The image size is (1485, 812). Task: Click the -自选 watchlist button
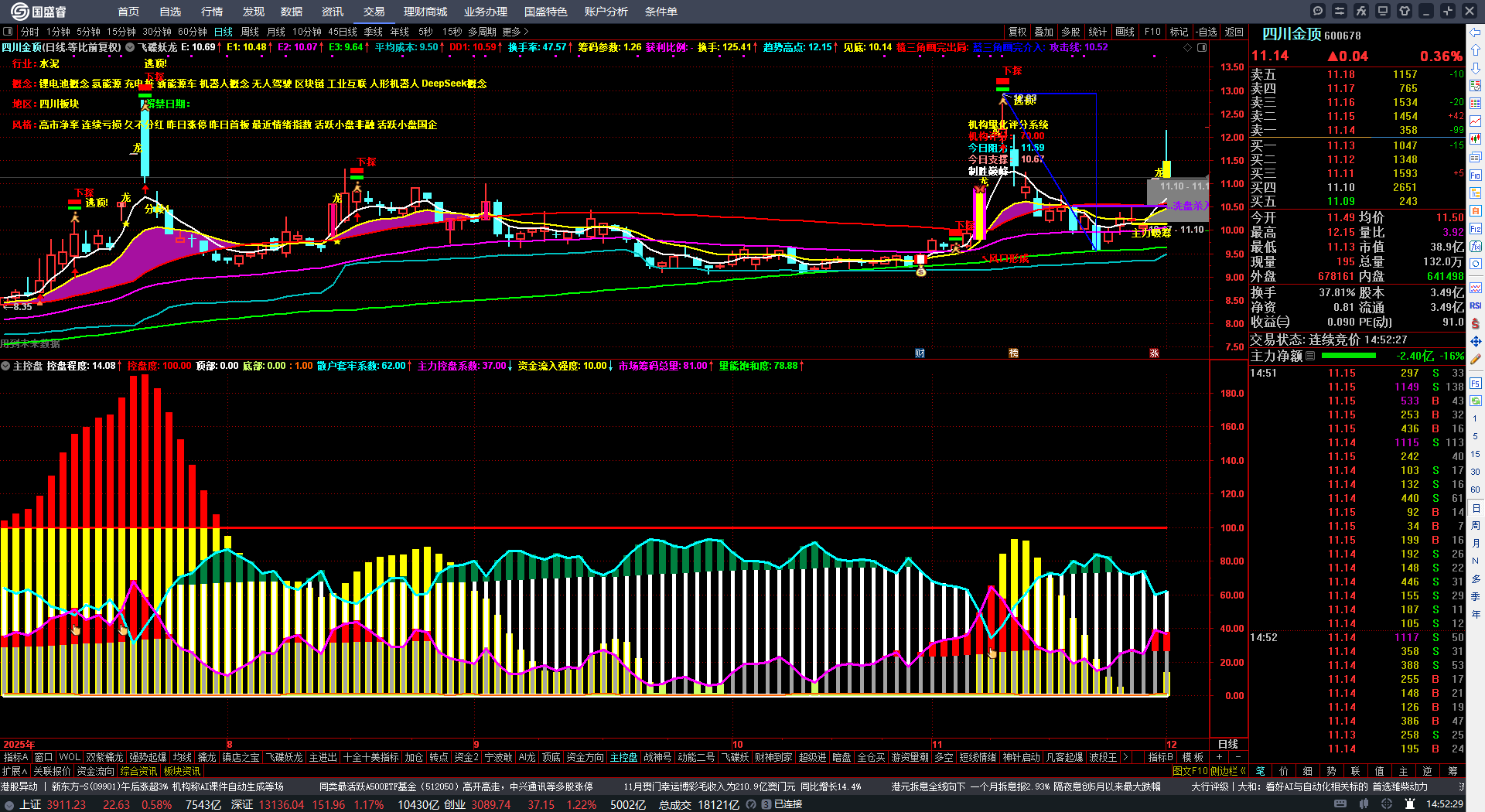pyautogui.click(x=1207, y=32)
